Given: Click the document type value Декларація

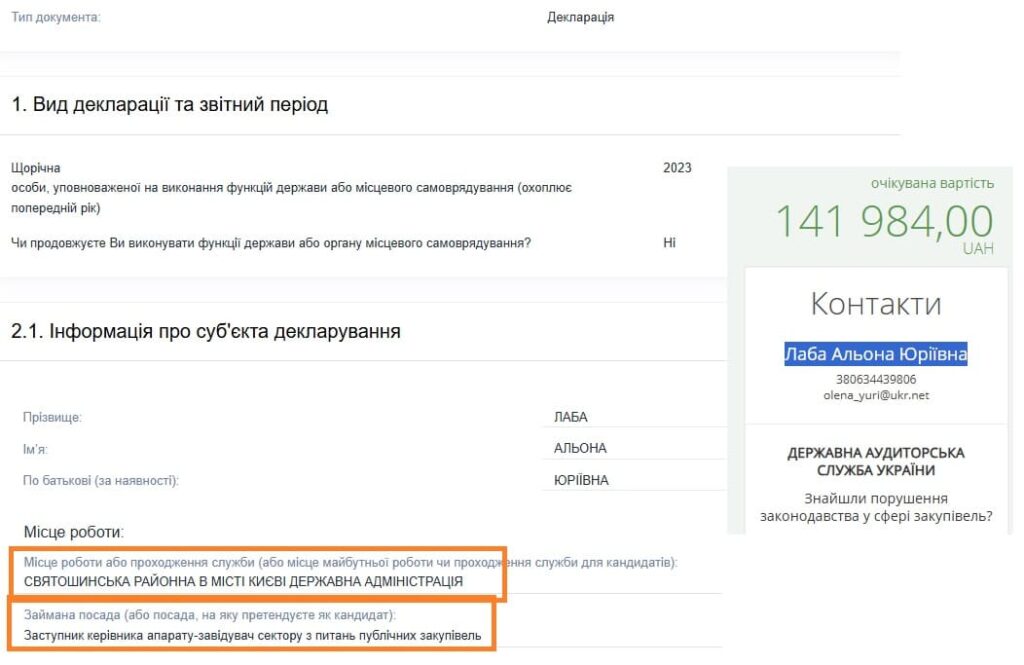Looking at the screenshot, I should [x=580, y=18].
